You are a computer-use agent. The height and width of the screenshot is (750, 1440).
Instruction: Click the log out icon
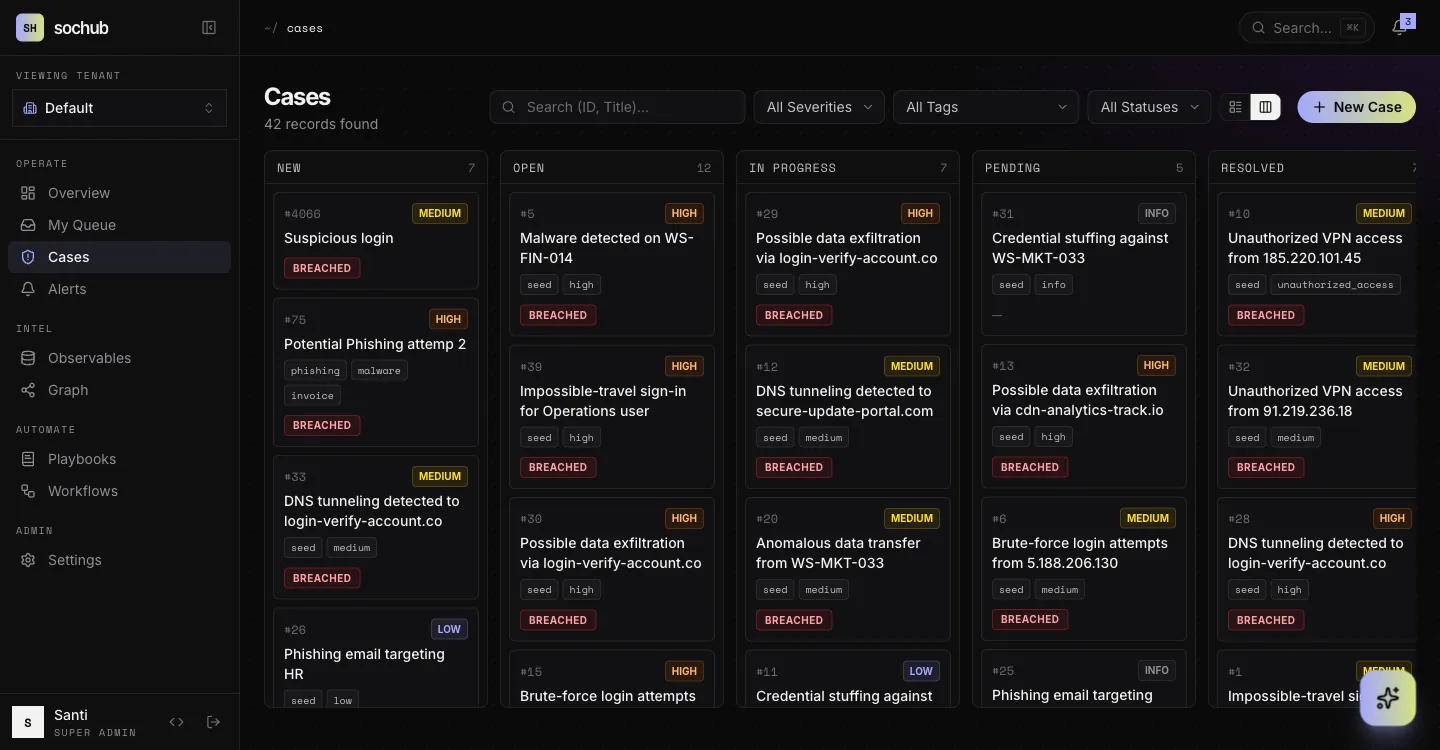click(x=213, y=722)
